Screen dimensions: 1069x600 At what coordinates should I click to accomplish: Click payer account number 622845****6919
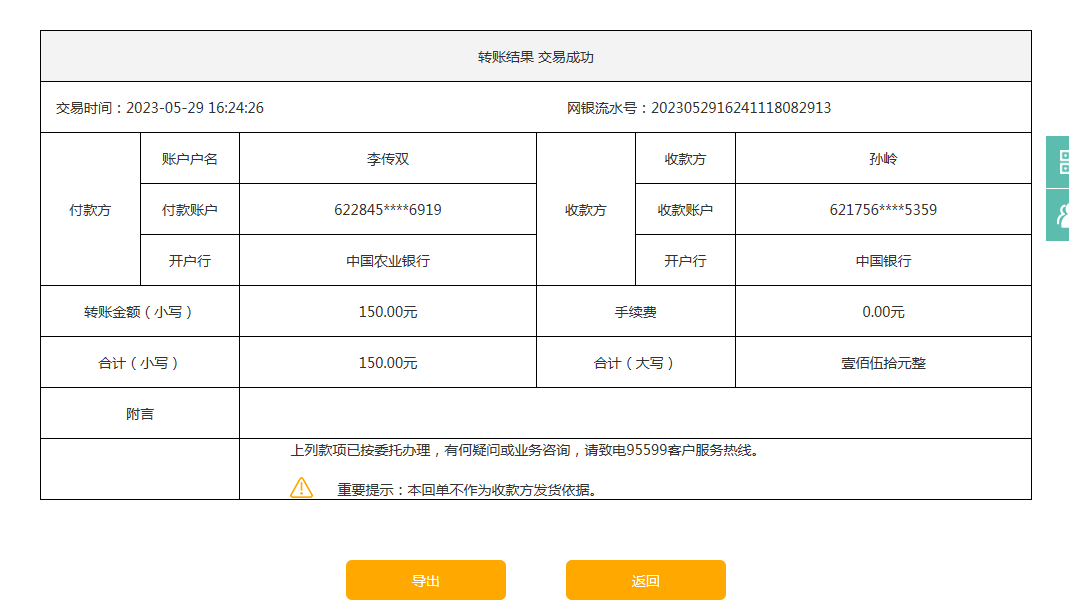click(x=388, y=210)
